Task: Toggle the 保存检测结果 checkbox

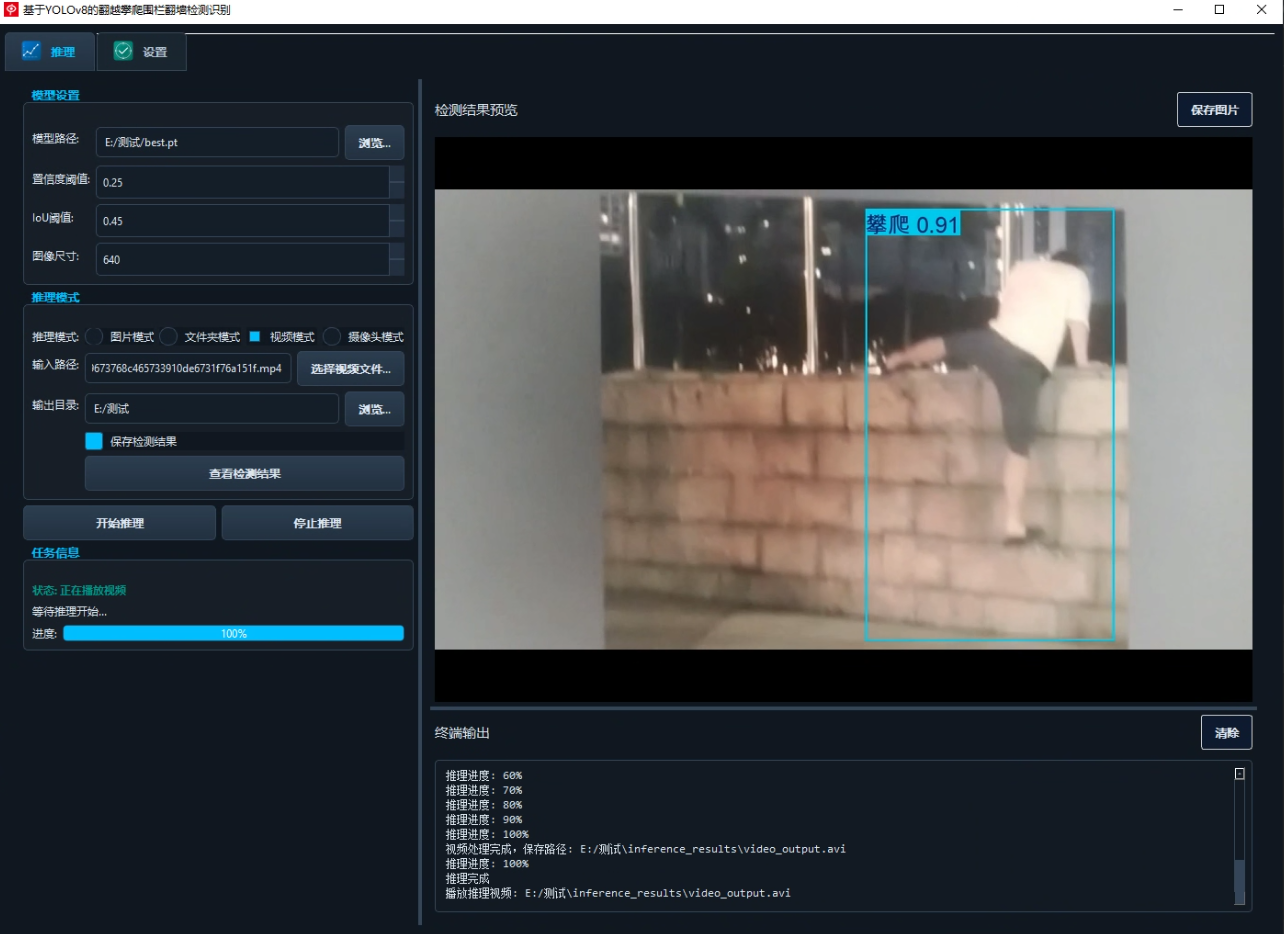Action: (94, 441)
